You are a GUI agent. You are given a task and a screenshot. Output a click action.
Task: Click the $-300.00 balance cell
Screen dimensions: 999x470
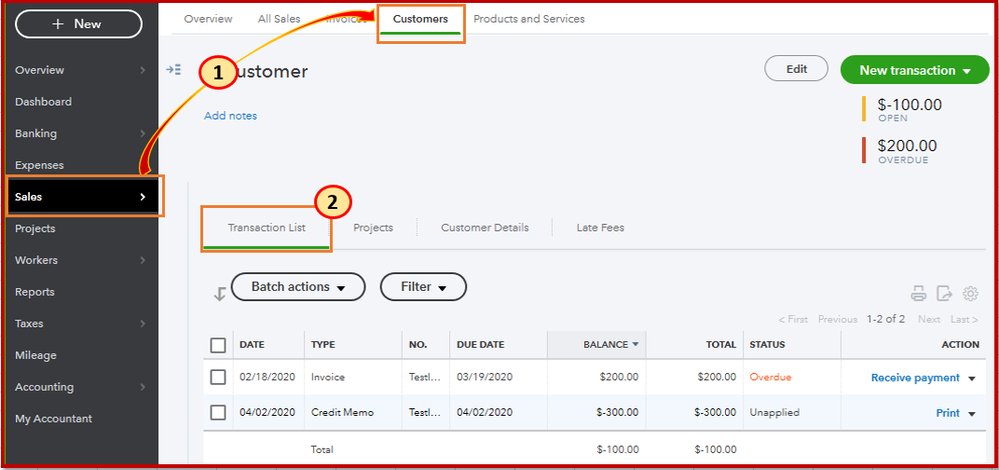[617, 413]
